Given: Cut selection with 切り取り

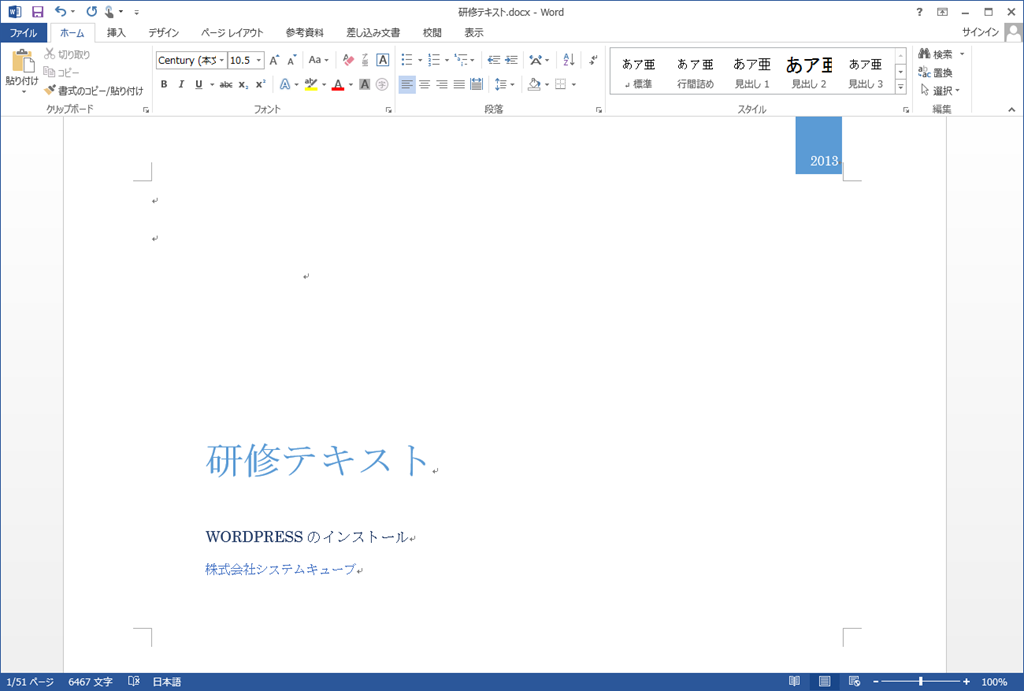Looking at the screenshot, I should [x=67, y=54].
